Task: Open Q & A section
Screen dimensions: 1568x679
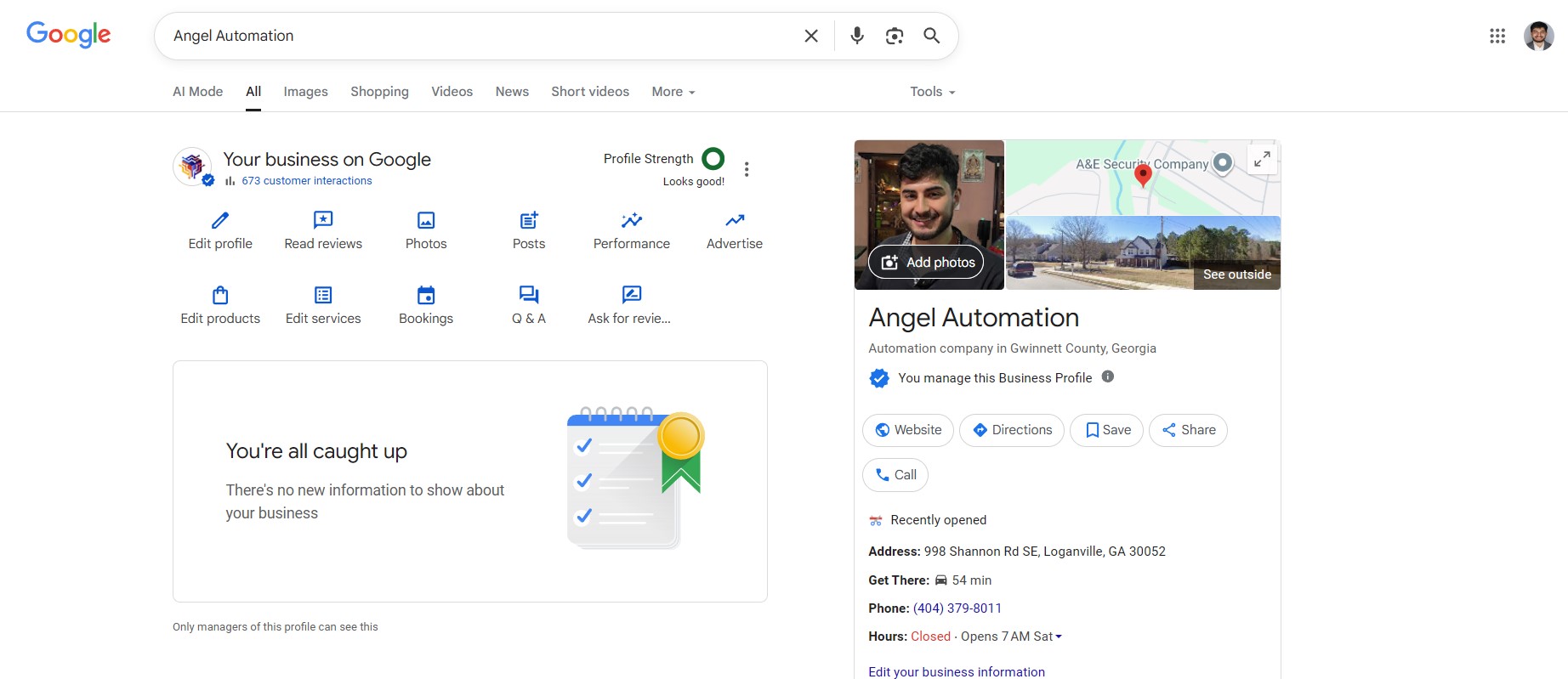Action: (529, 306)
